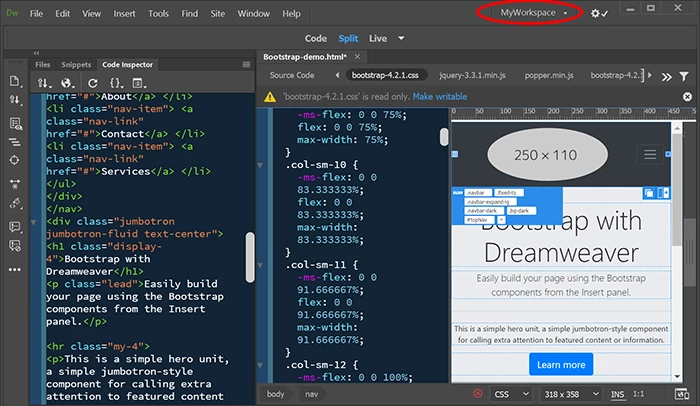Click the Refresh icon in Code Inspector
This screenshot has width=700, height=406.
click(92, 83)
